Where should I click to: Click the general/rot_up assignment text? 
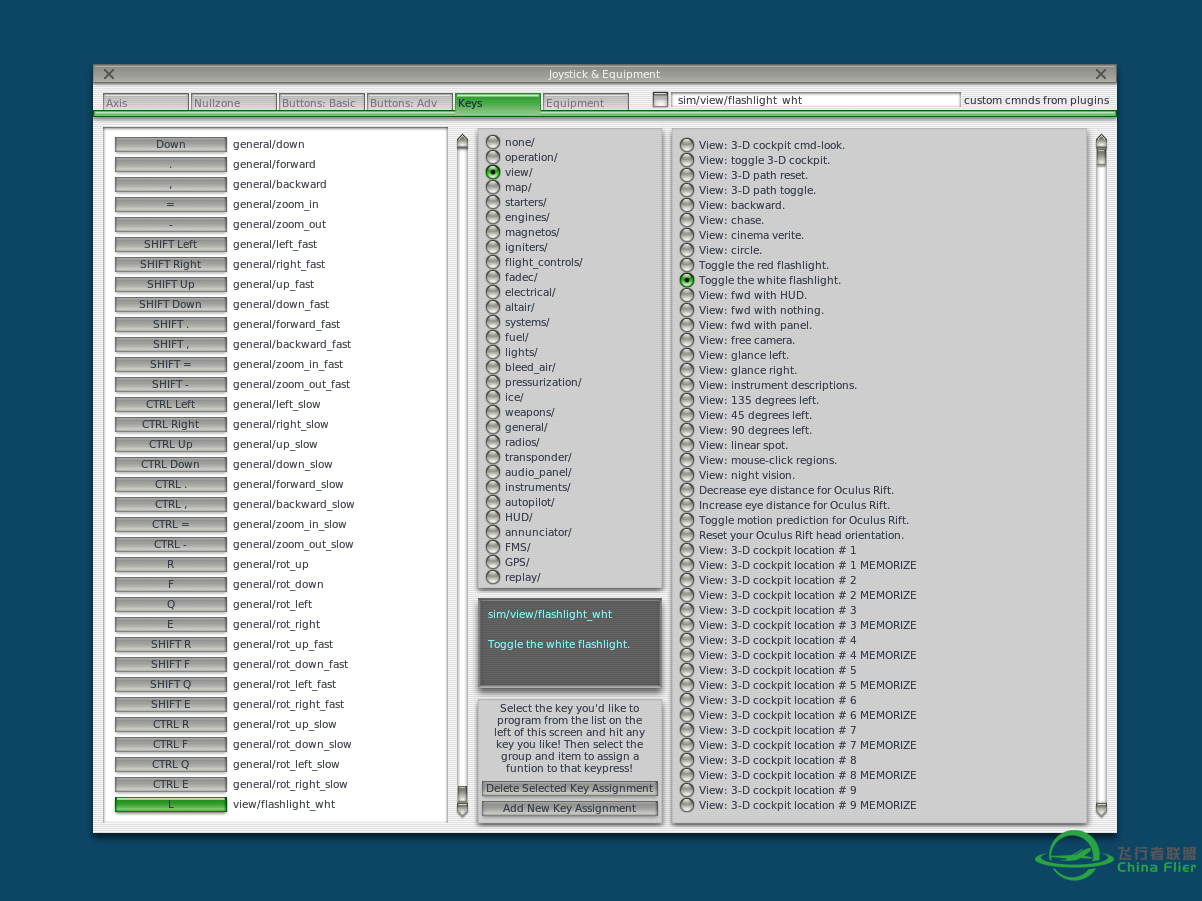[271, 564]
